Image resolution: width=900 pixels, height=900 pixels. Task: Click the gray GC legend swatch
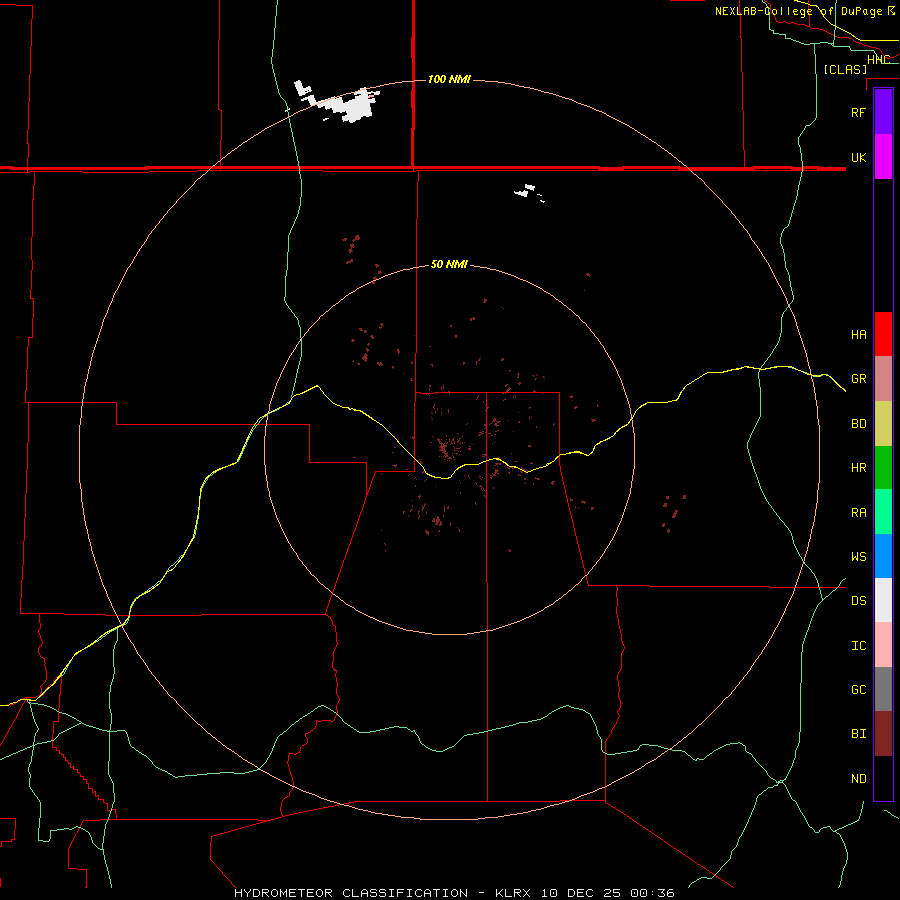click(883, 689)
